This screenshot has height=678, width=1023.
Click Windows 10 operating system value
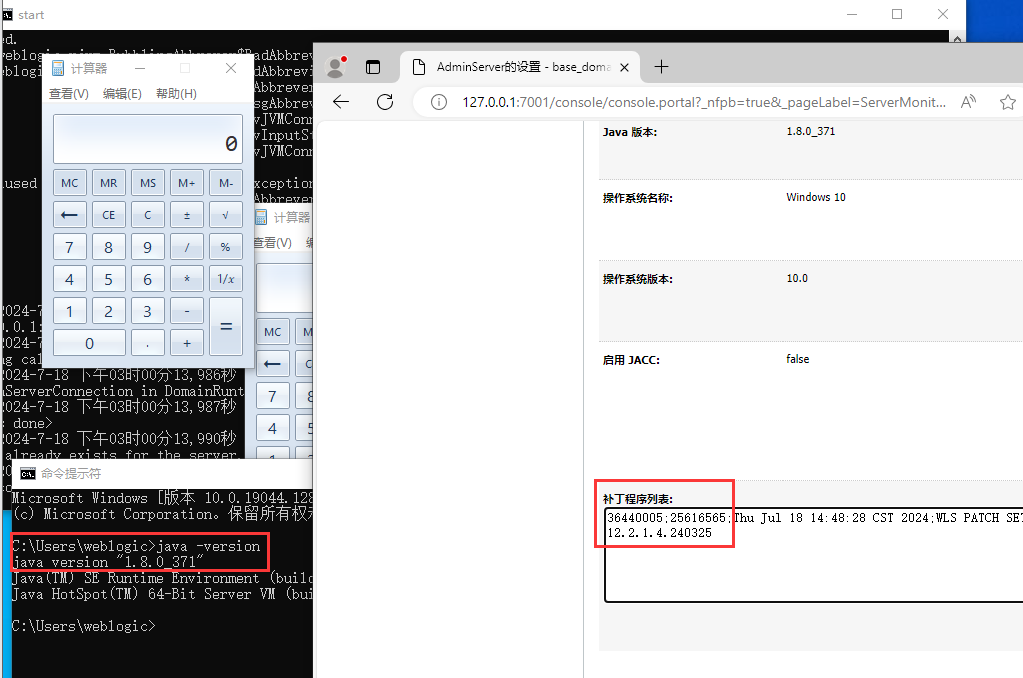coord(816,197)
